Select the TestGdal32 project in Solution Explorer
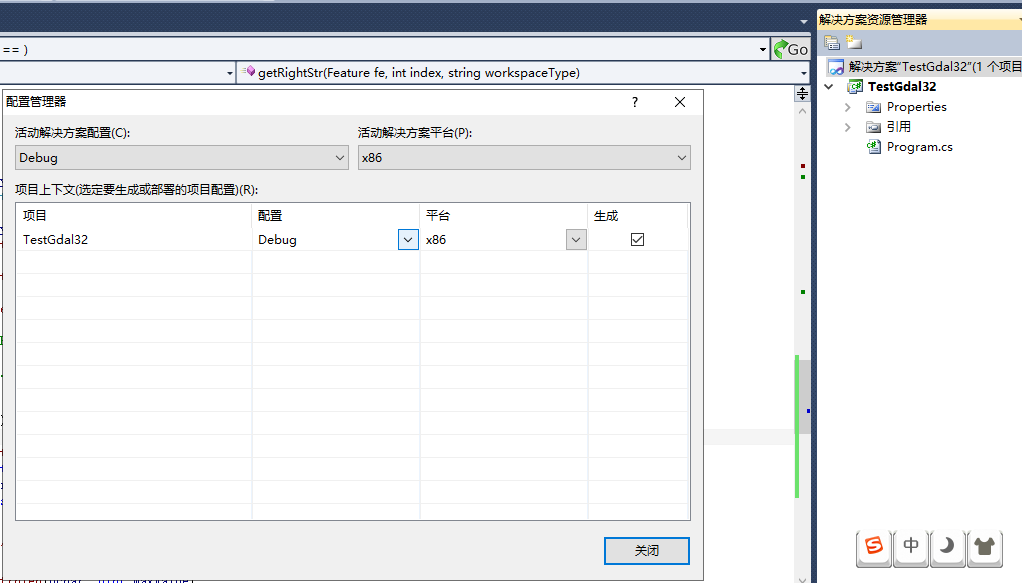Viewport: 1022px width, 583px height. pyautogui.click(x=902, y=87)
